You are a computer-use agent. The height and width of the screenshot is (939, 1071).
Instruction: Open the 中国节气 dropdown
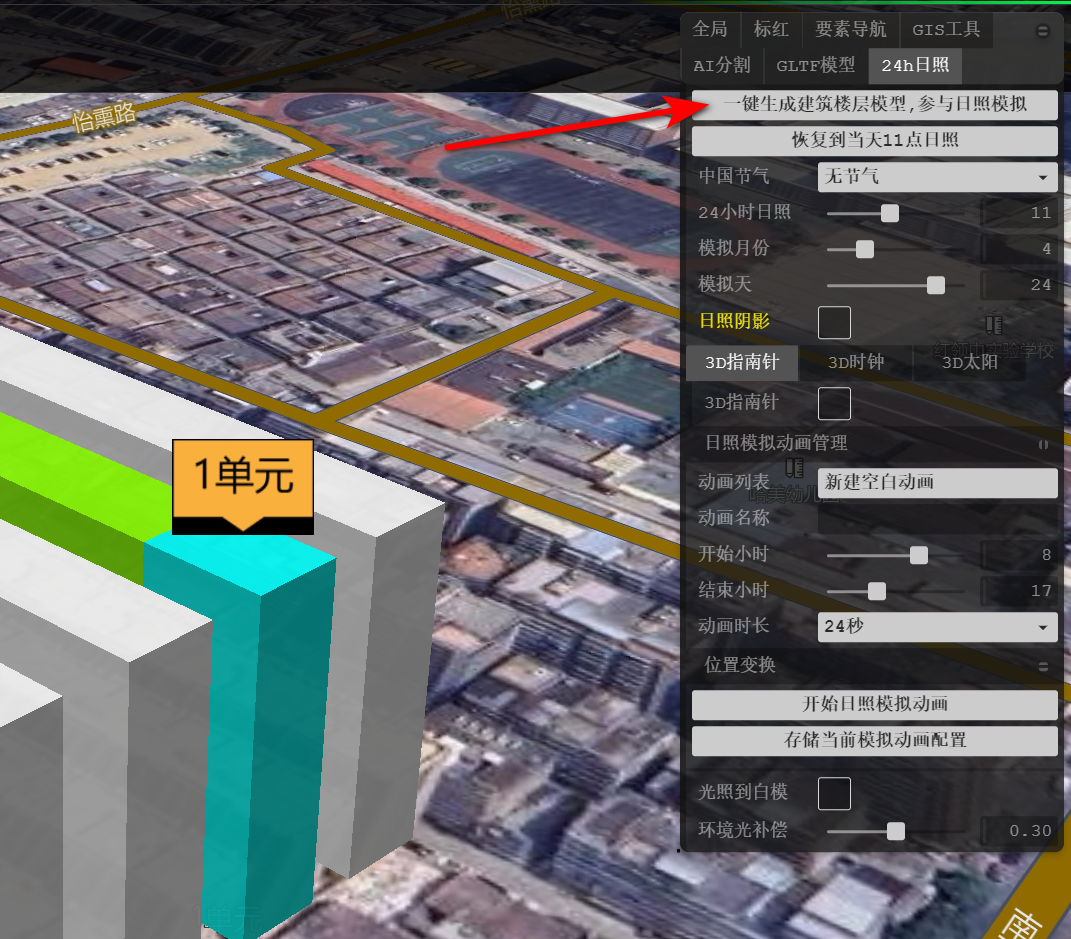click(x=937, y=177)
